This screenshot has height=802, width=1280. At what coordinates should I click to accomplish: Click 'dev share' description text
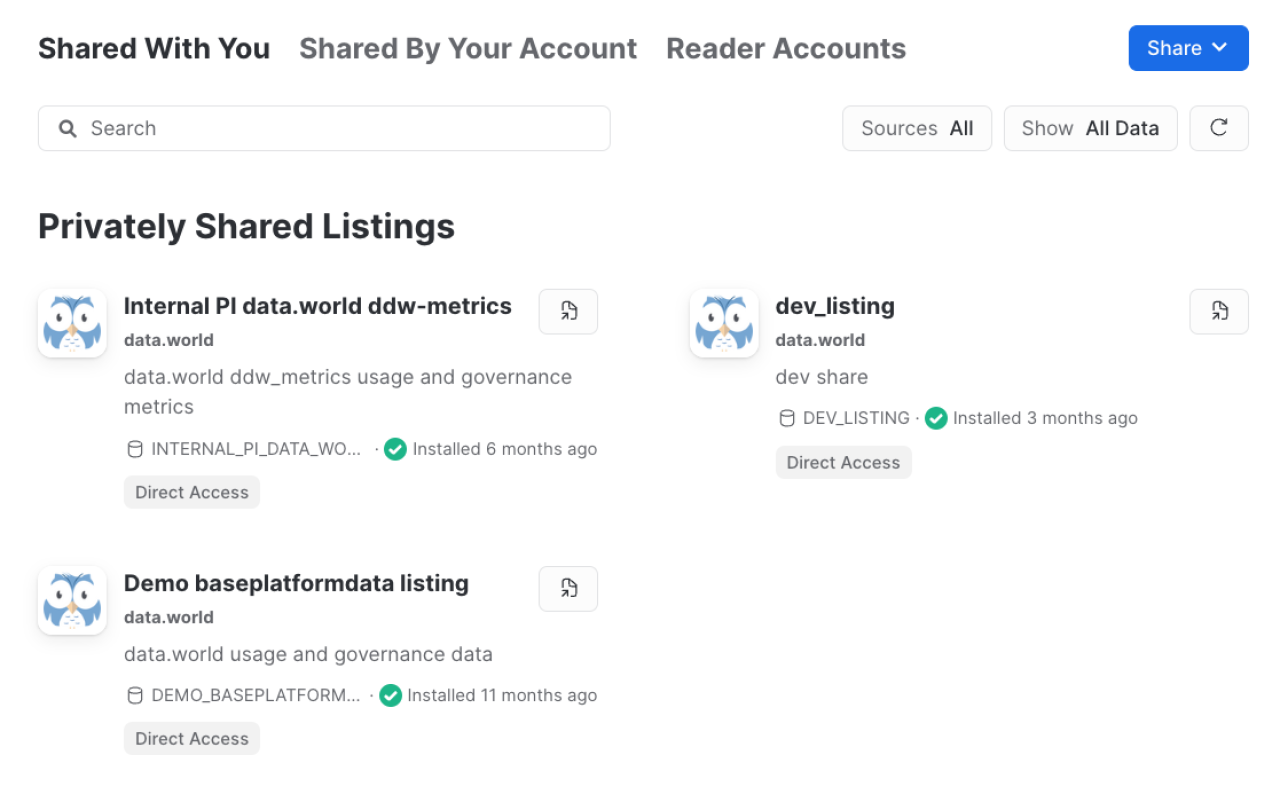coord(822,377)
